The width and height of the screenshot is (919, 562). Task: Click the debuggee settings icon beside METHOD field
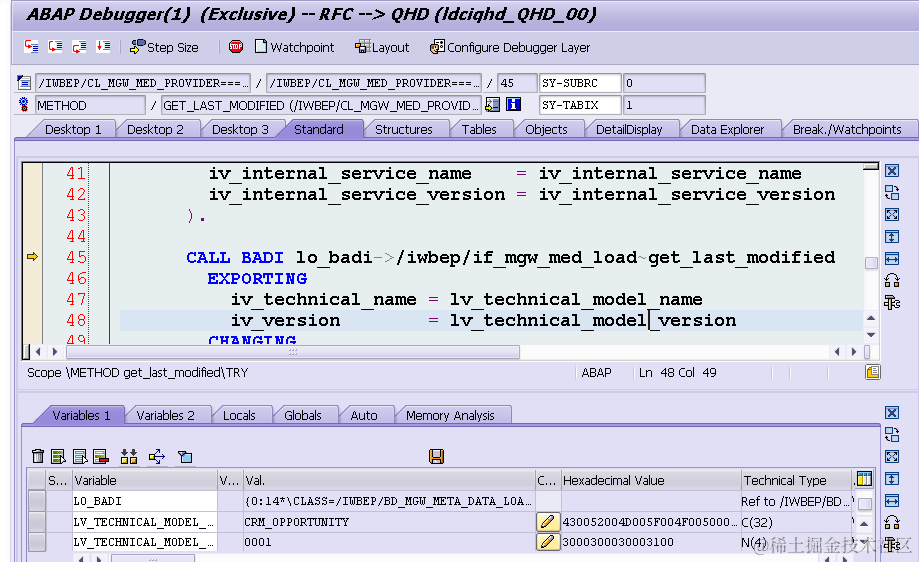23,104
